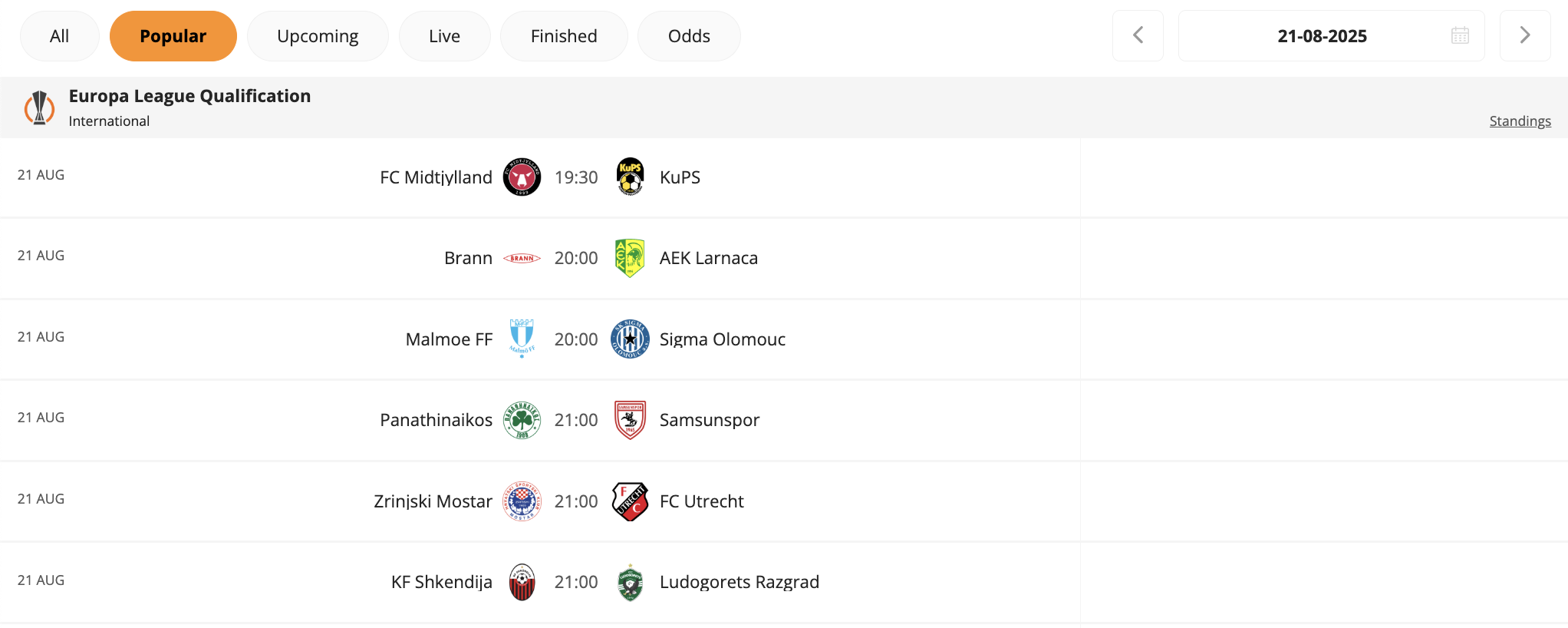Click the AEK Larnaca badge

click(x=630, y=258)
